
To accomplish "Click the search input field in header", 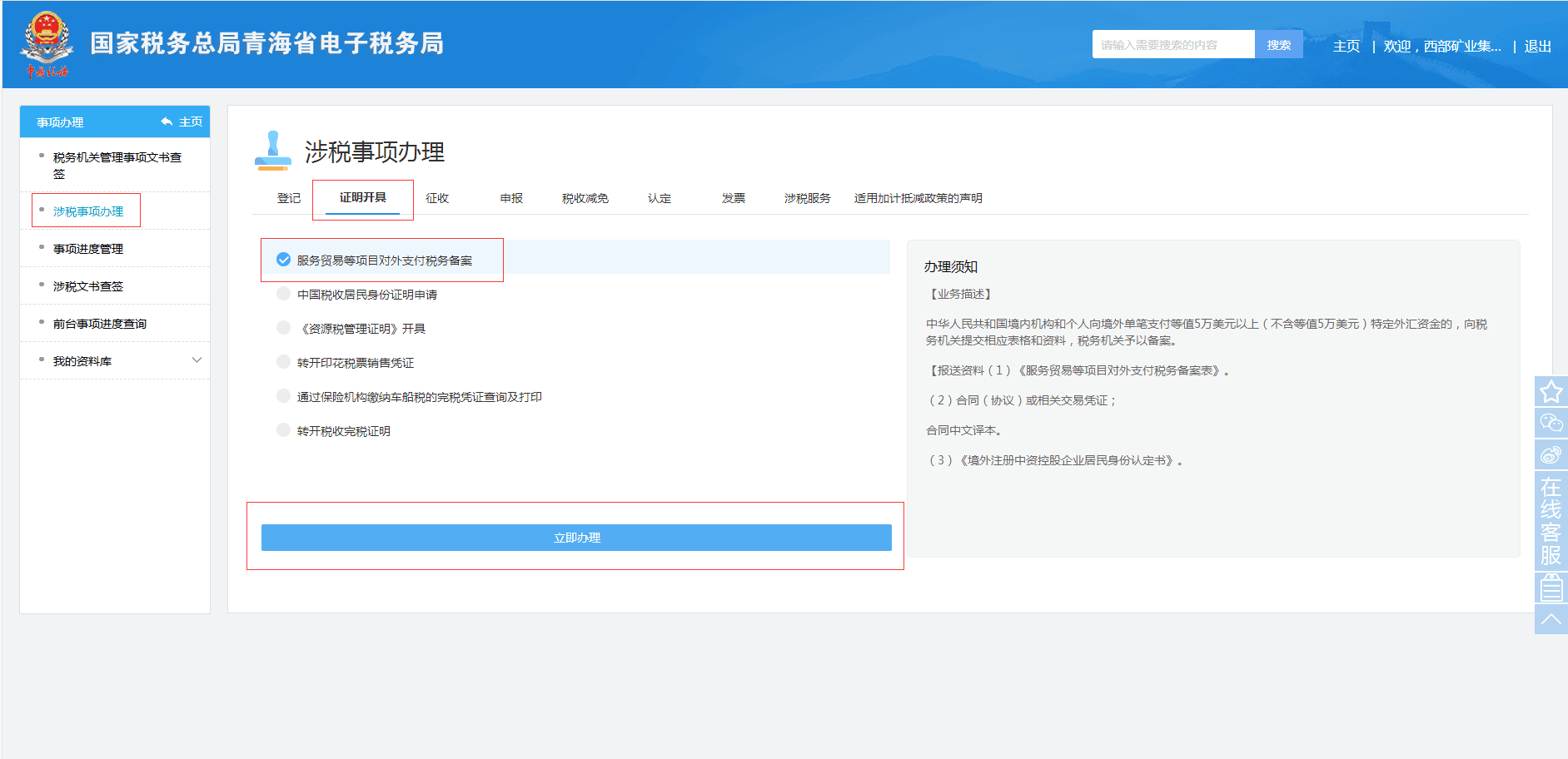I will (1172, 45).
